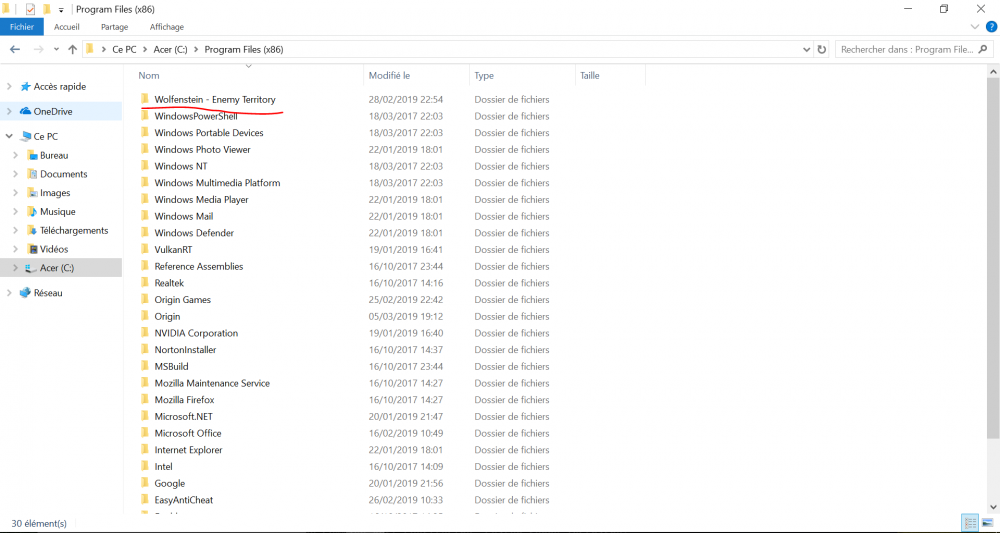
Task: Expand the ribbon with the chevron
Action: [x=974, y=27]
